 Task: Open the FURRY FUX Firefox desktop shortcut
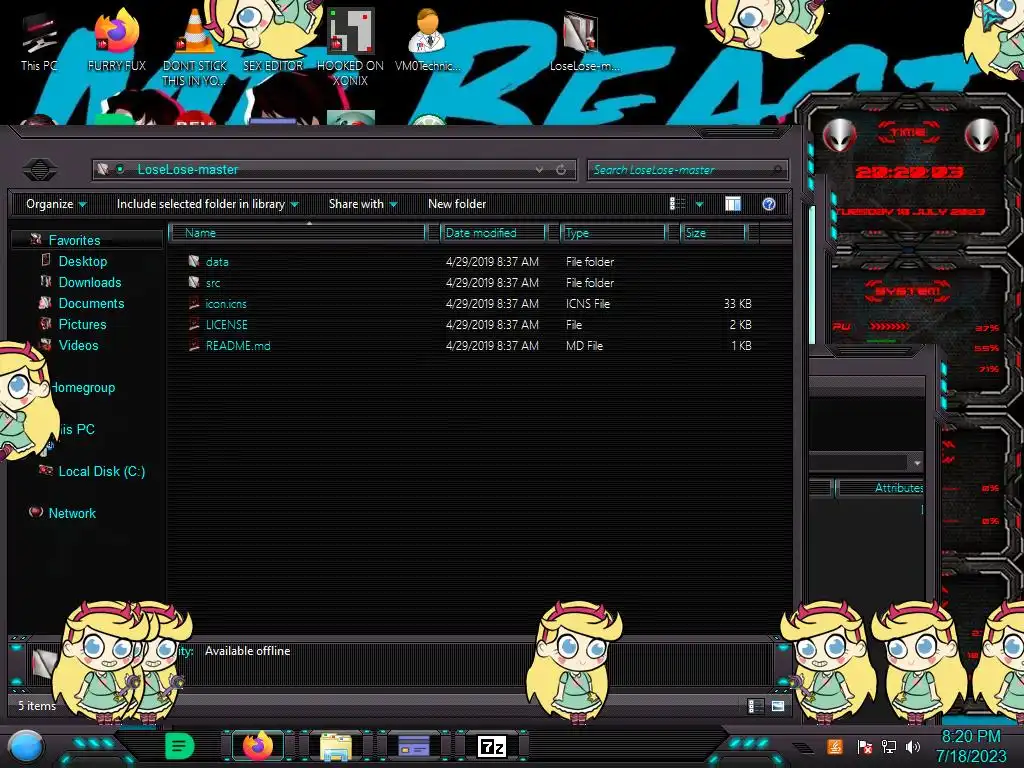point(117,40)
